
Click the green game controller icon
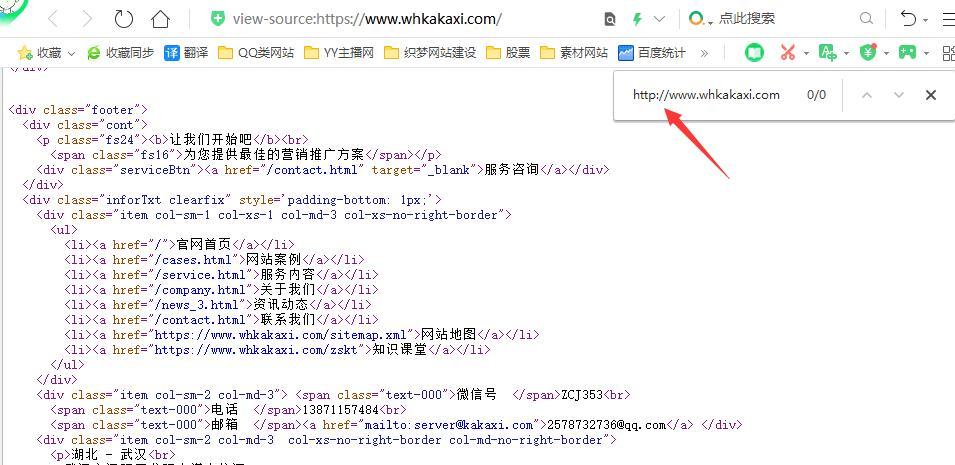click(907, 53)
